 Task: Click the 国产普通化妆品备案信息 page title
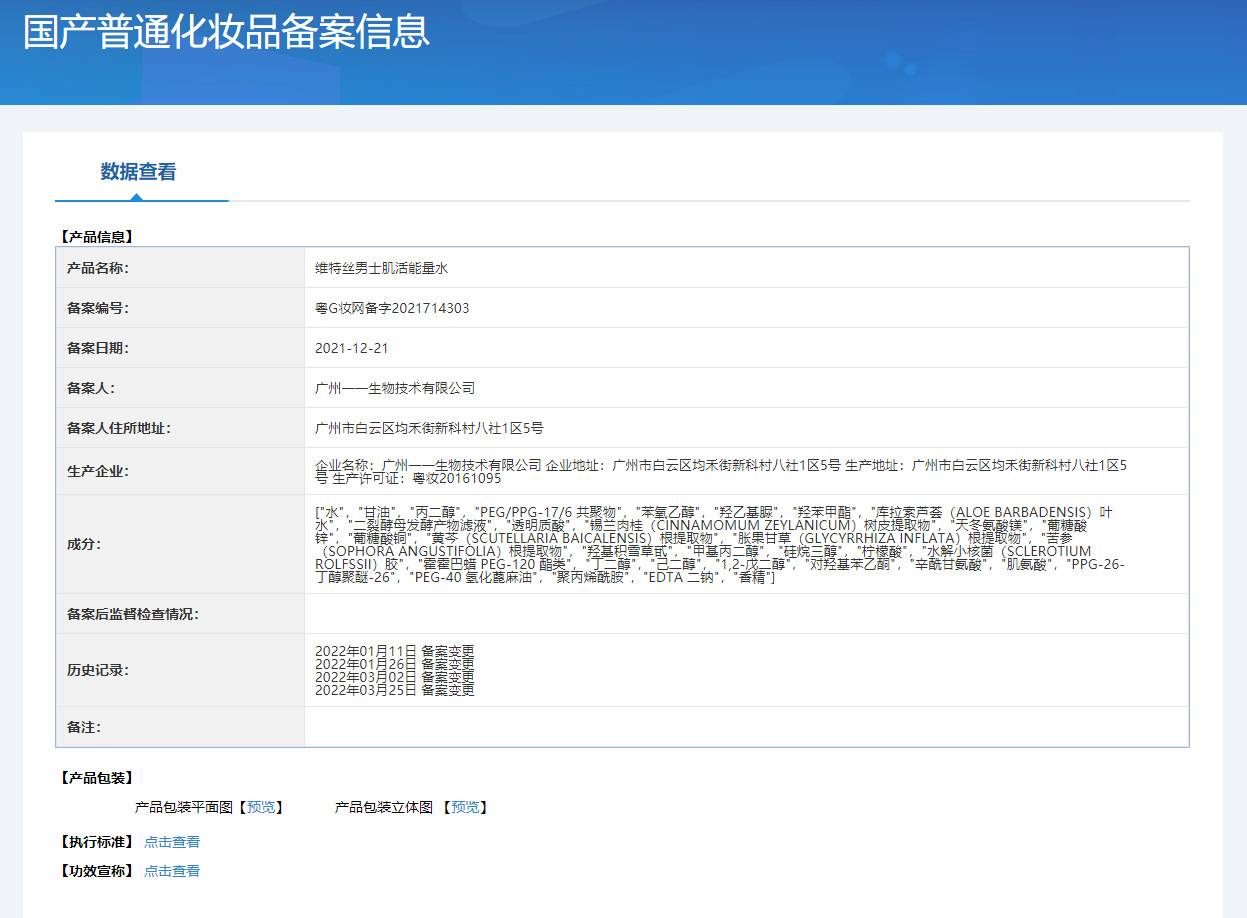point(227,31)
